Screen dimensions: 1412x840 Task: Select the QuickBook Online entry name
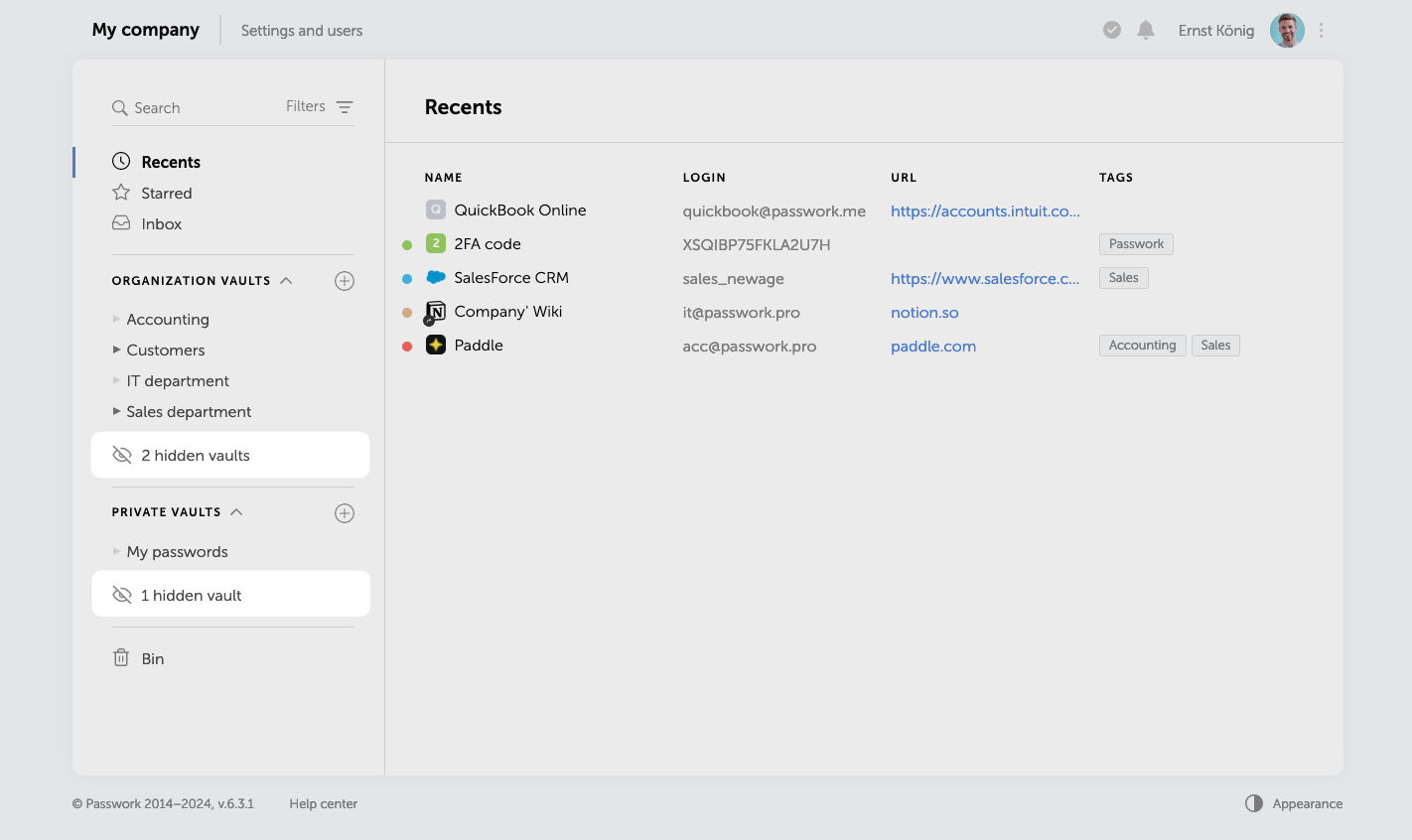tap(520, 210)
